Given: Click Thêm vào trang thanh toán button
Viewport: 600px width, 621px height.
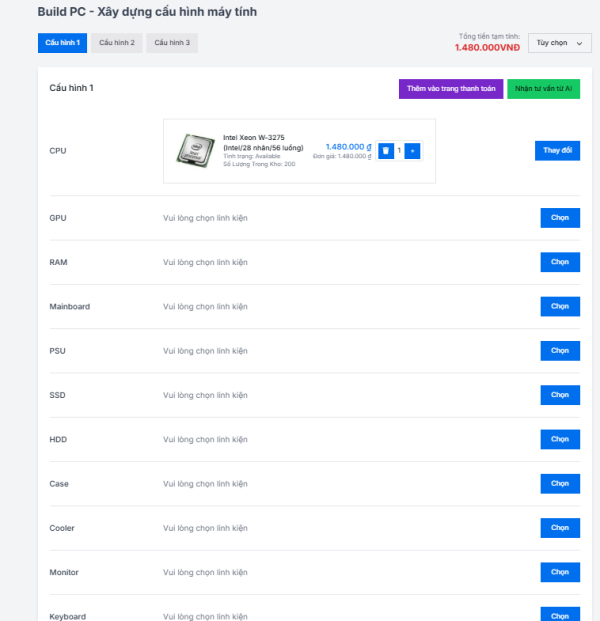Looking at the screenshot, I should tap(451, 89).
